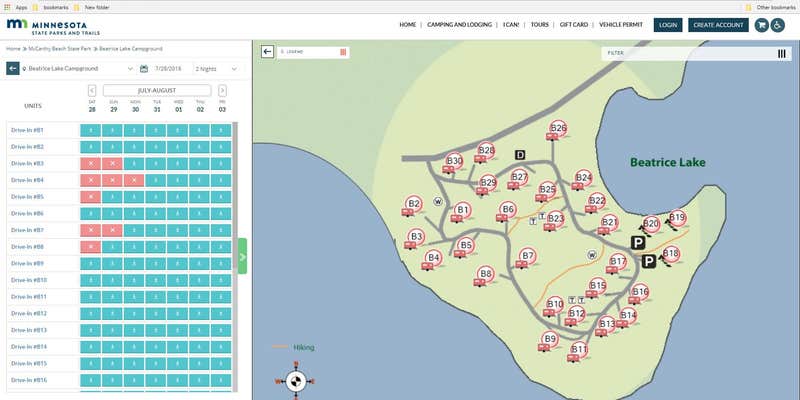Open the shopping cart icon
The width and height of the screenshot is (800, 400).
click(x=761, y=25)
